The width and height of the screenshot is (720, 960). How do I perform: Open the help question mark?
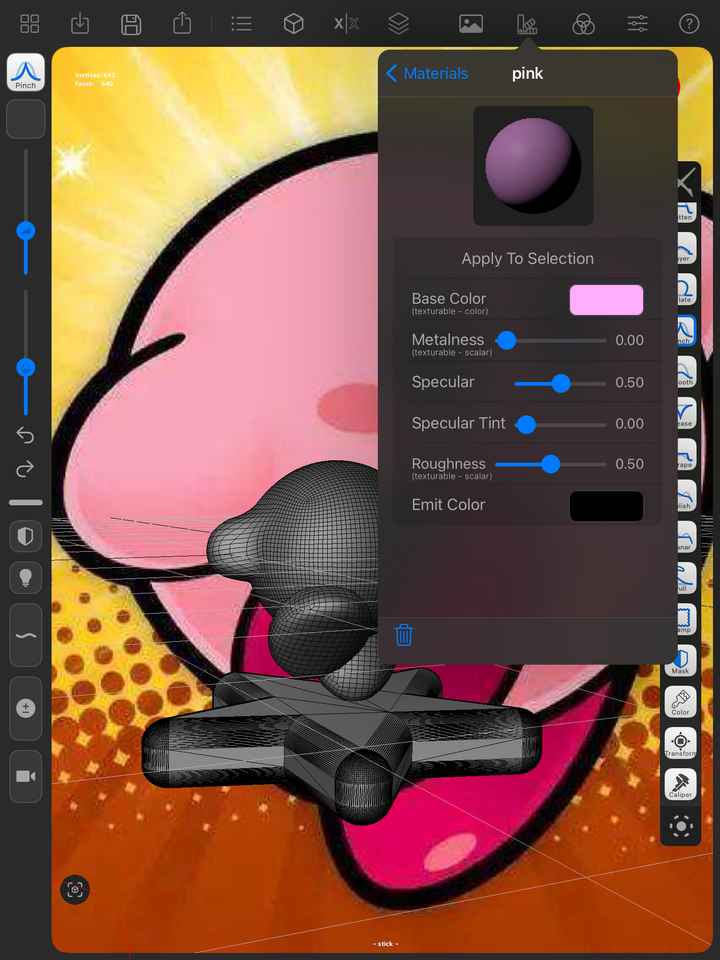[689, 24]
